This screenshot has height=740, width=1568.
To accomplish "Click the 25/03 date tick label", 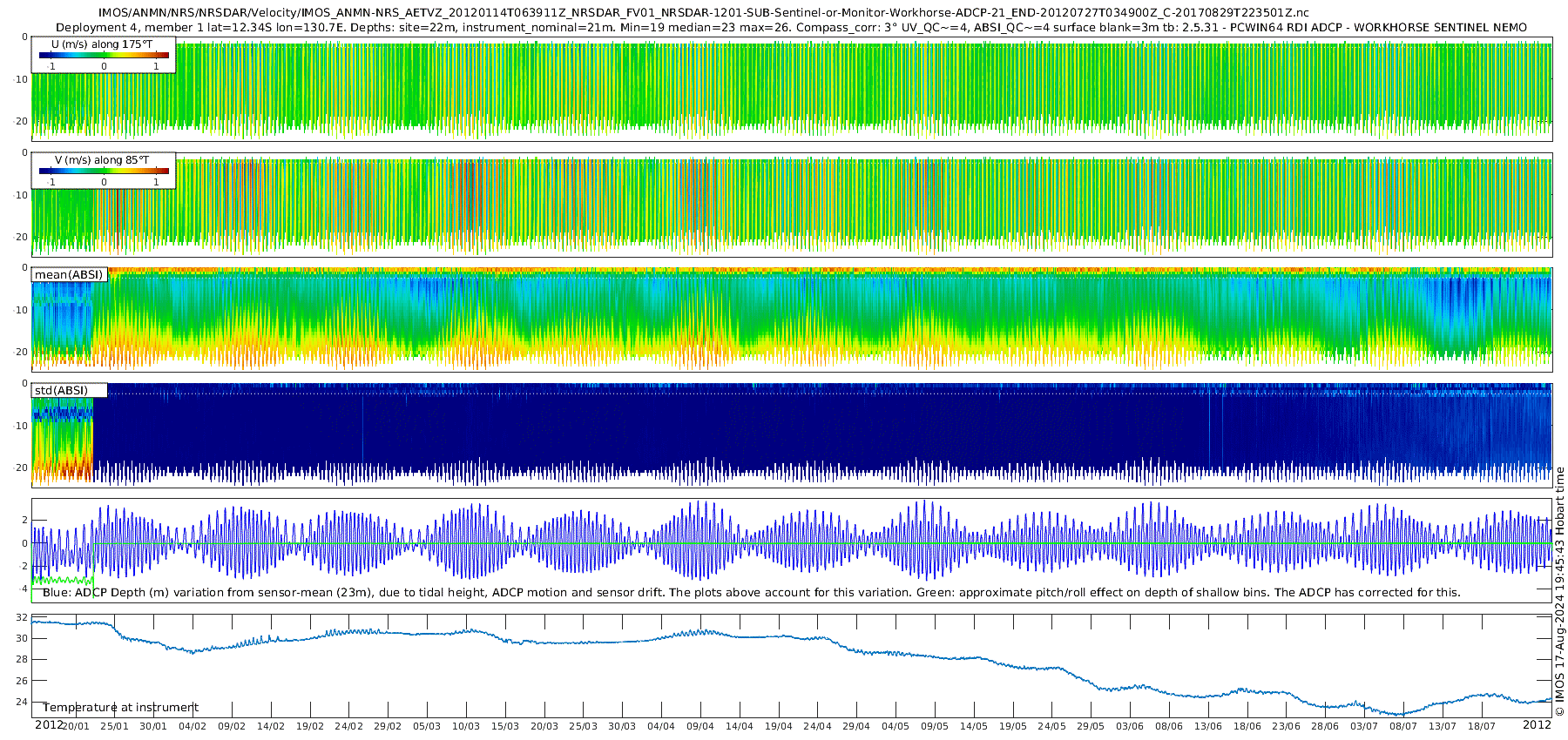I will tap(584, 726).
